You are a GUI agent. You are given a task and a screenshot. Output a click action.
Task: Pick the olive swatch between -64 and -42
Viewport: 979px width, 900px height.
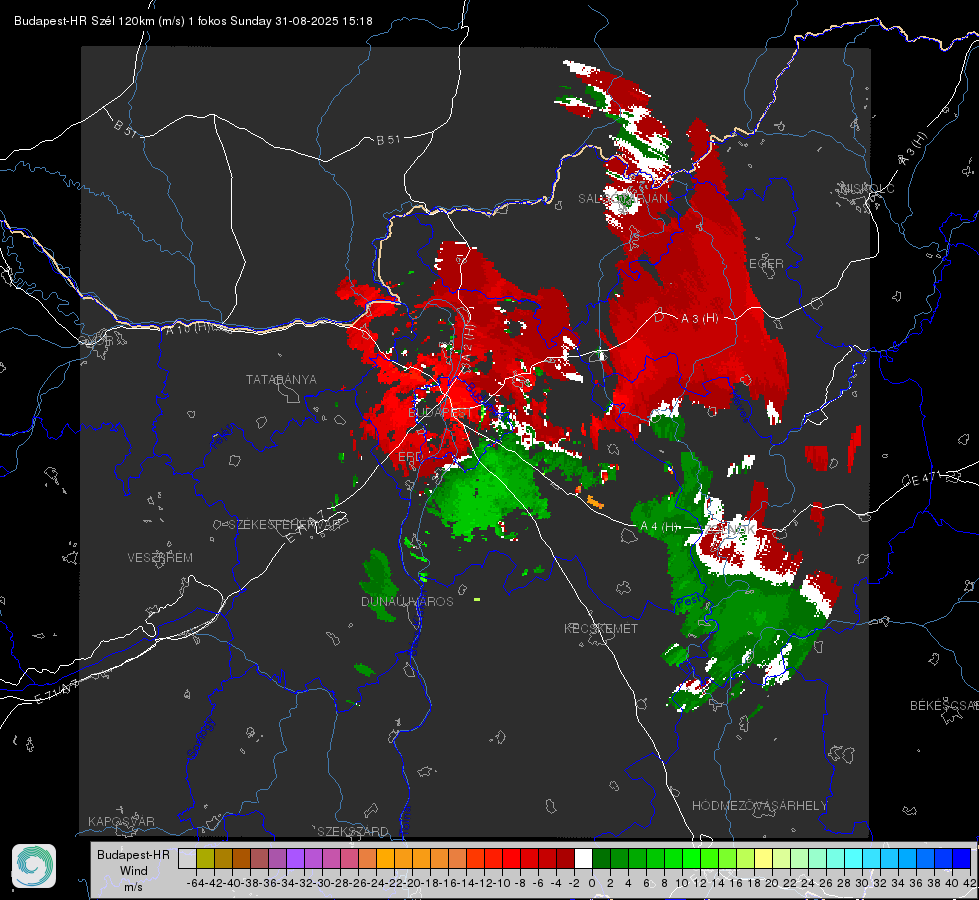pos(205,859)
